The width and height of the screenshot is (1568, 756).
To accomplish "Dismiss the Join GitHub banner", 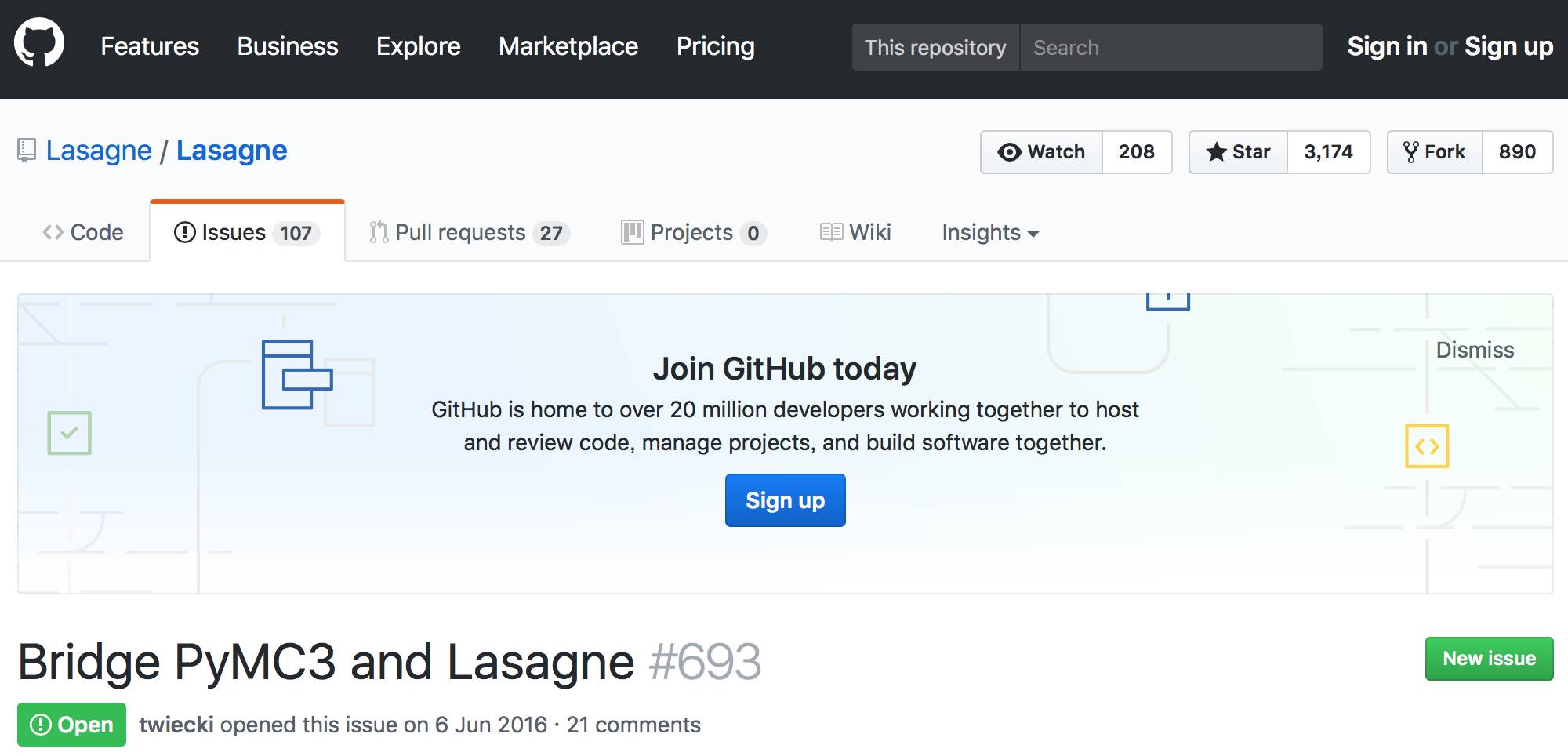I will pyautogui.click(x=1475, y=350).
